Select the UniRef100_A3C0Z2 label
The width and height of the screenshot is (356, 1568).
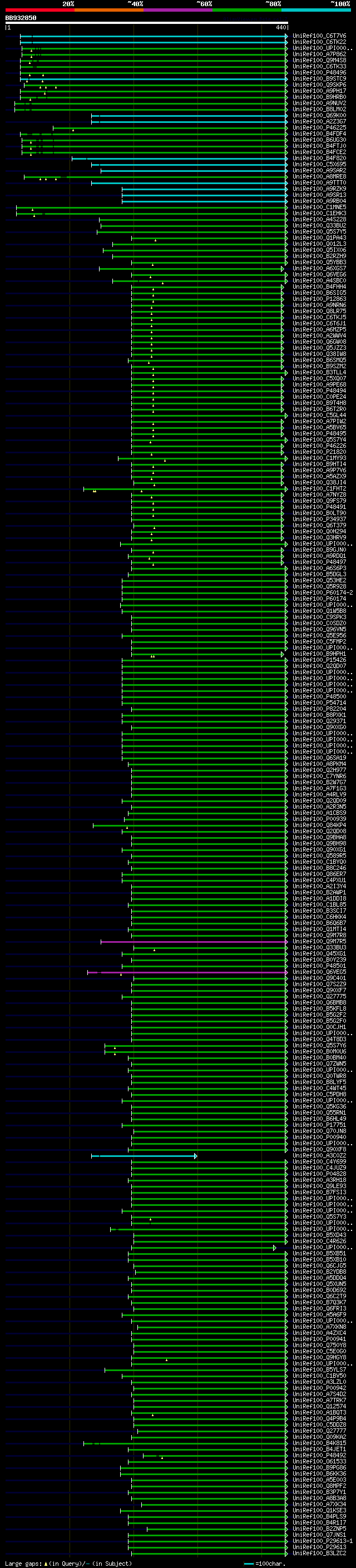click(319, 1156)
